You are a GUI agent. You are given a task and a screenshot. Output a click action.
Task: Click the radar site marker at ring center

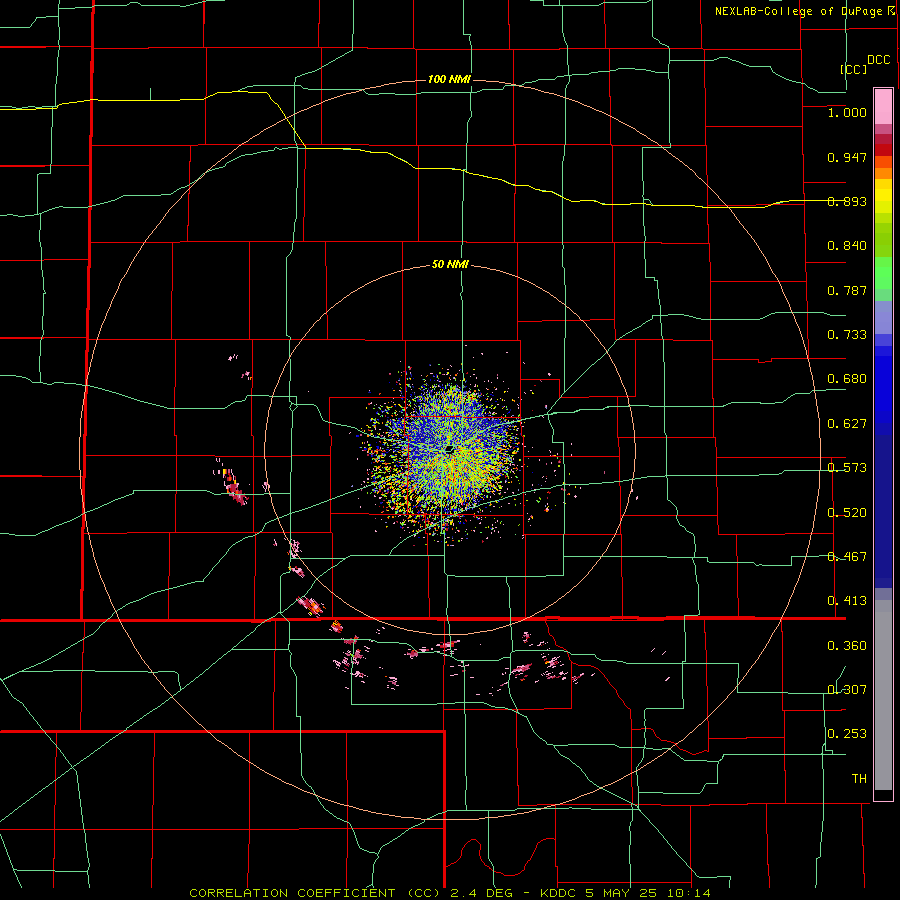[450, 449]
